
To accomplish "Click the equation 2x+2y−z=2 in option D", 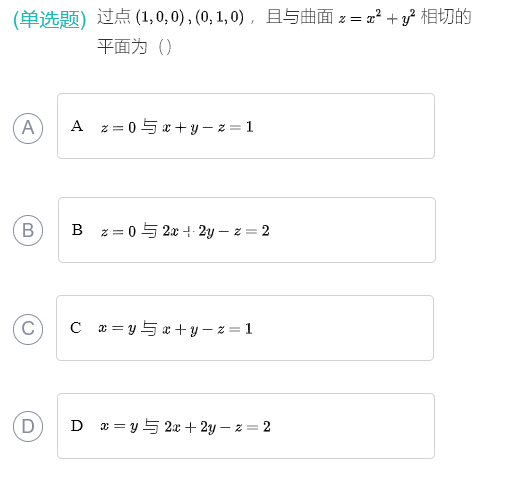I will point(217,427).
